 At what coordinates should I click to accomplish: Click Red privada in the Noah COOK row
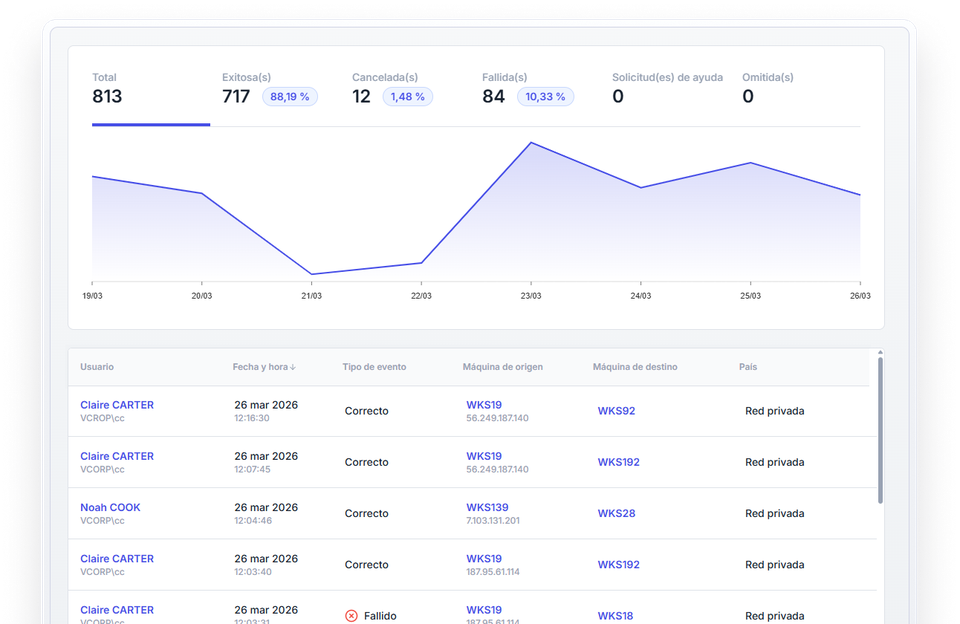tap(774, 513)
